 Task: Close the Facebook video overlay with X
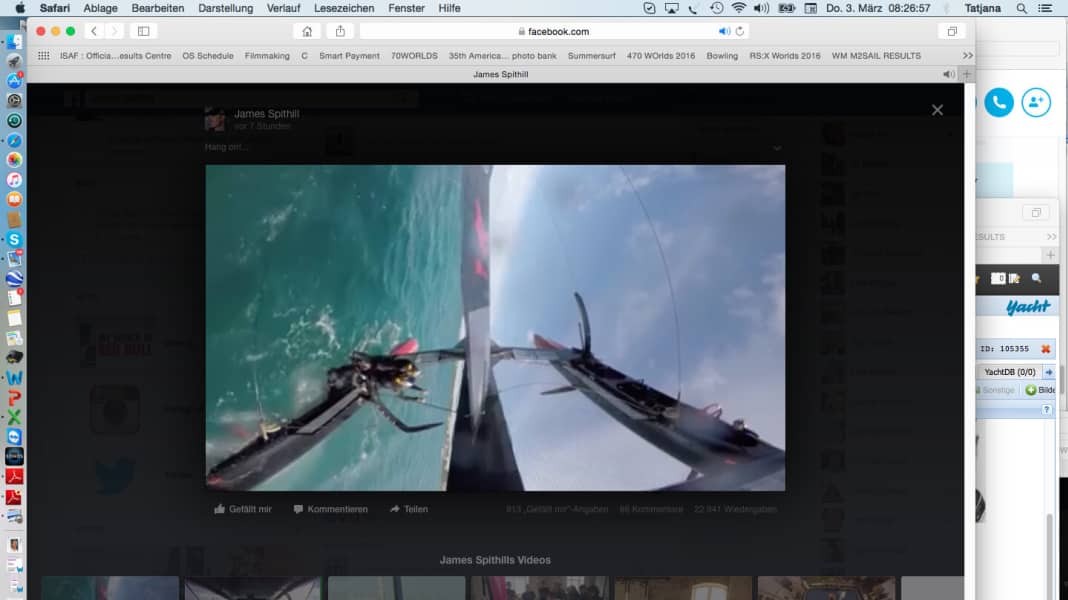(x=937, y=110)
